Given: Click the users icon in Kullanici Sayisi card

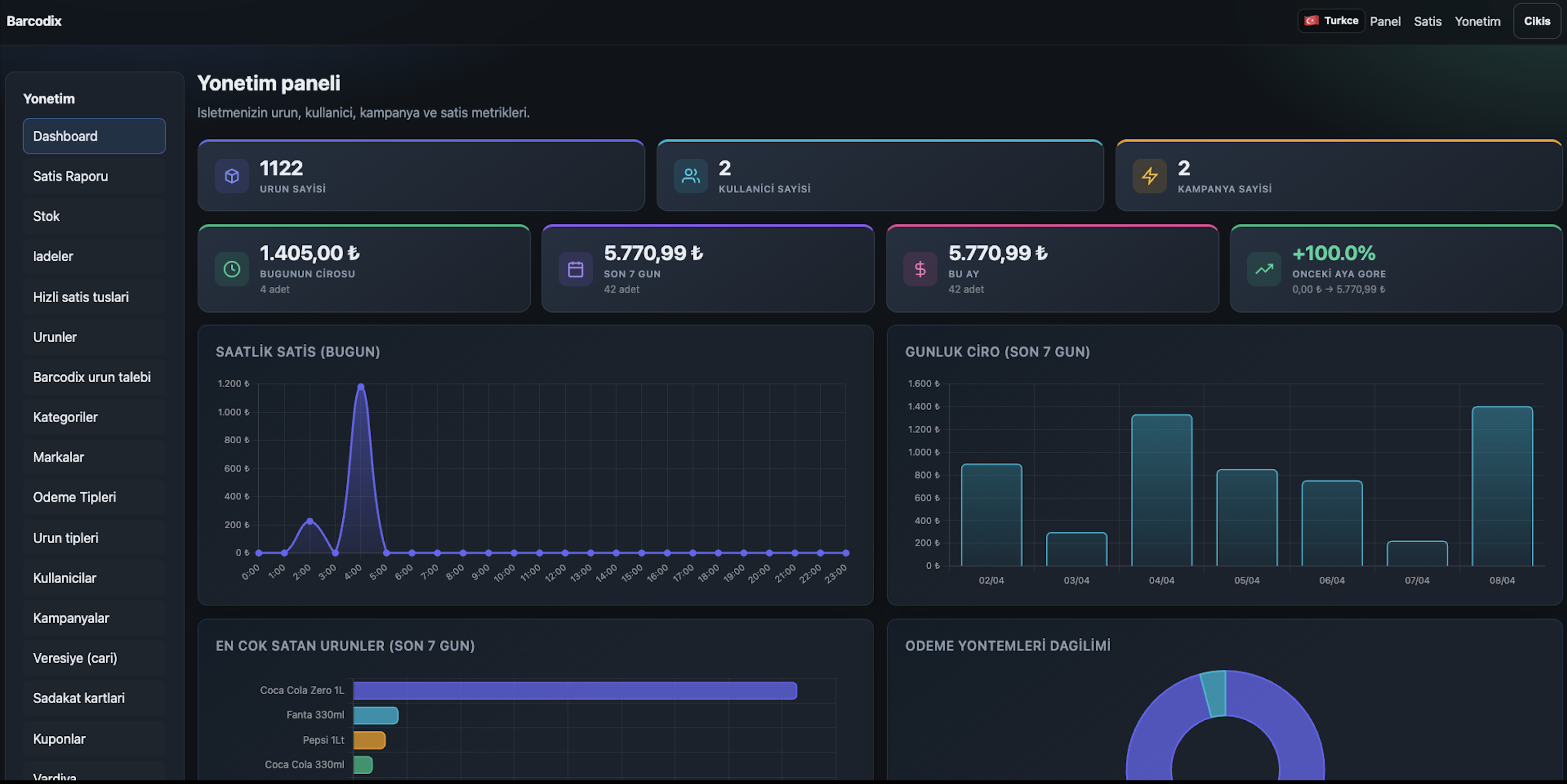Looking at the screenshot, I should point(691,176).
